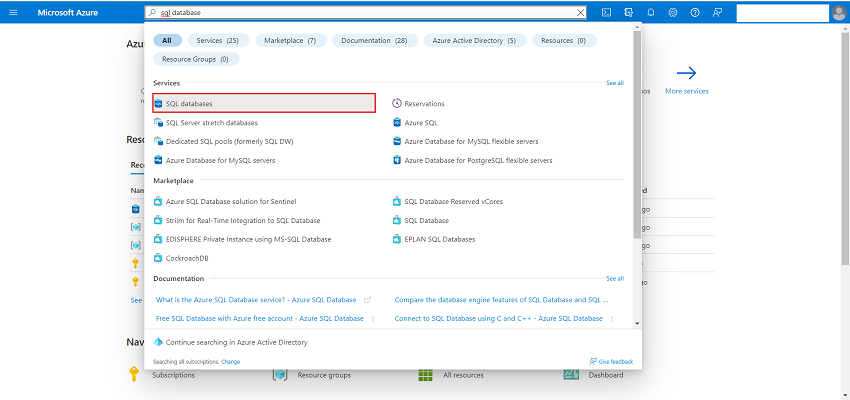Open portal settings gear
This screenshot has width=850, height=400.
673,12
